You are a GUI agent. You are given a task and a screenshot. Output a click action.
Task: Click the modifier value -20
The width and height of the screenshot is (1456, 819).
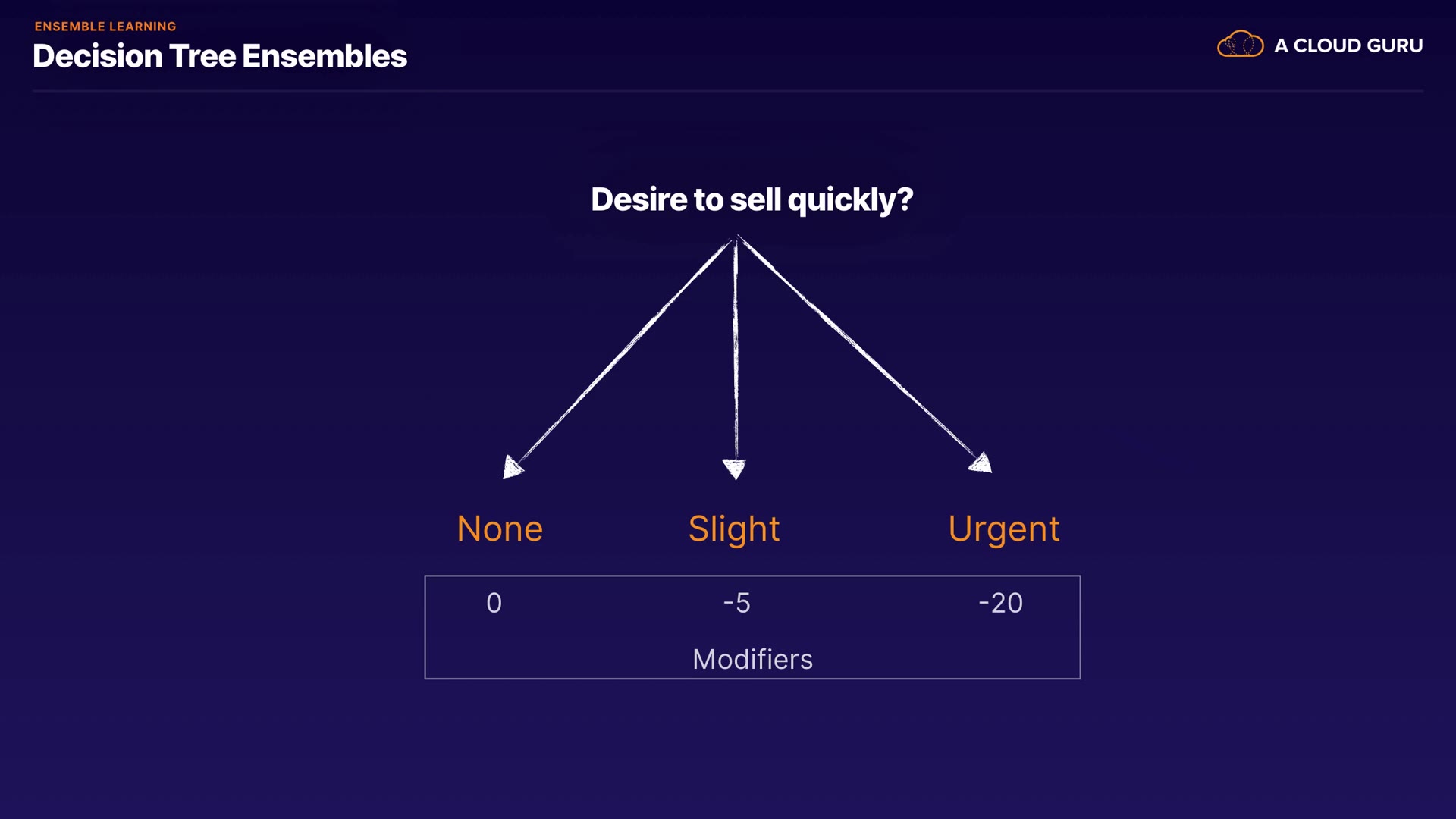[x=1000, y=603]
